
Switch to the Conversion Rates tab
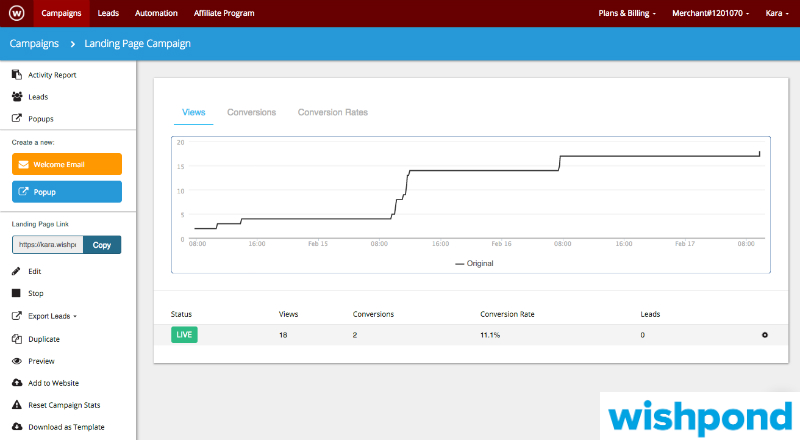(x=332, y=112)
